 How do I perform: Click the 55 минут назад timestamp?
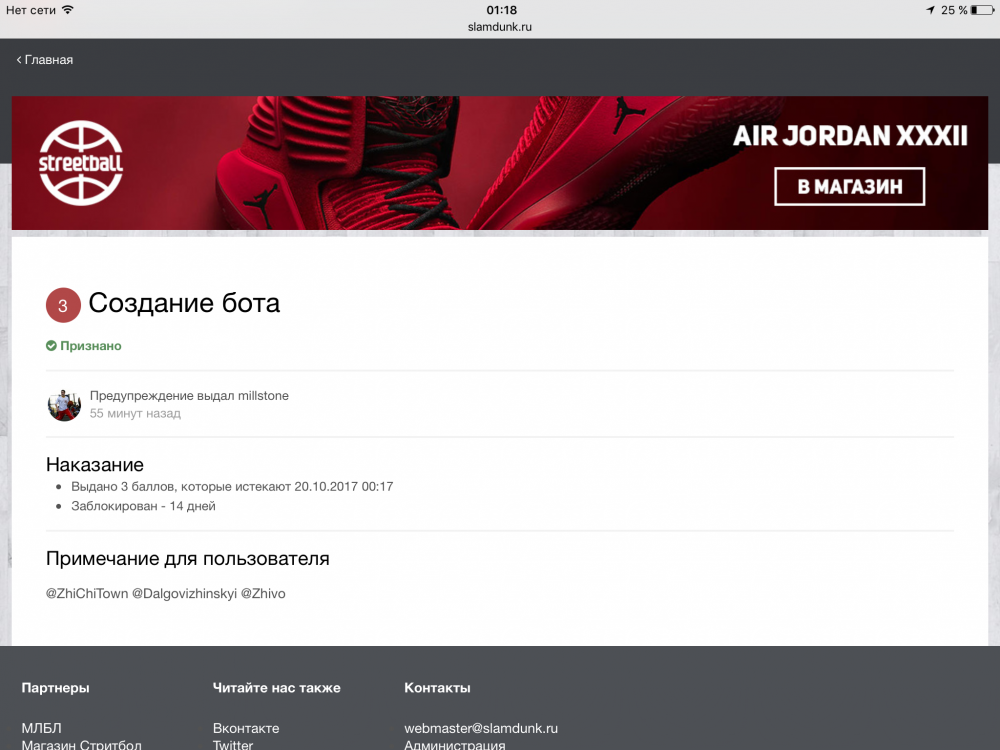[x=135, y=414]
